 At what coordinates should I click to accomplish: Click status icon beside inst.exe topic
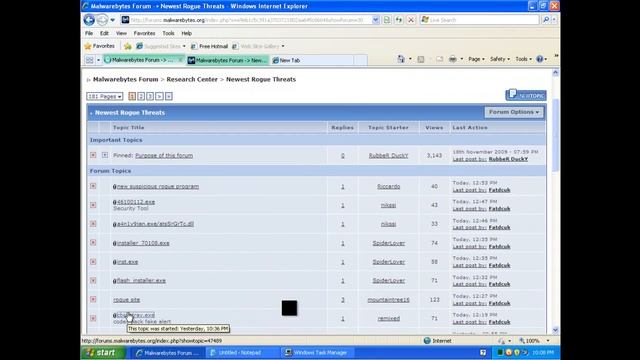click(93, 262)
